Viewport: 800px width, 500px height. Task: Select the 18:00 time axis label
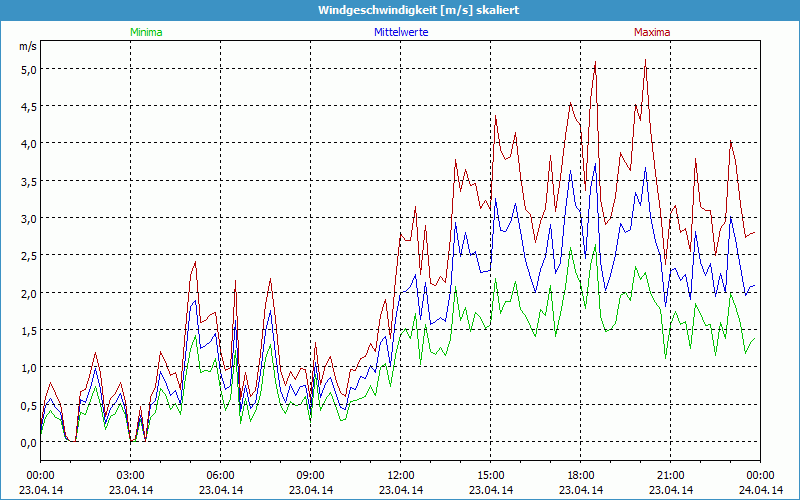click(580, 475)
